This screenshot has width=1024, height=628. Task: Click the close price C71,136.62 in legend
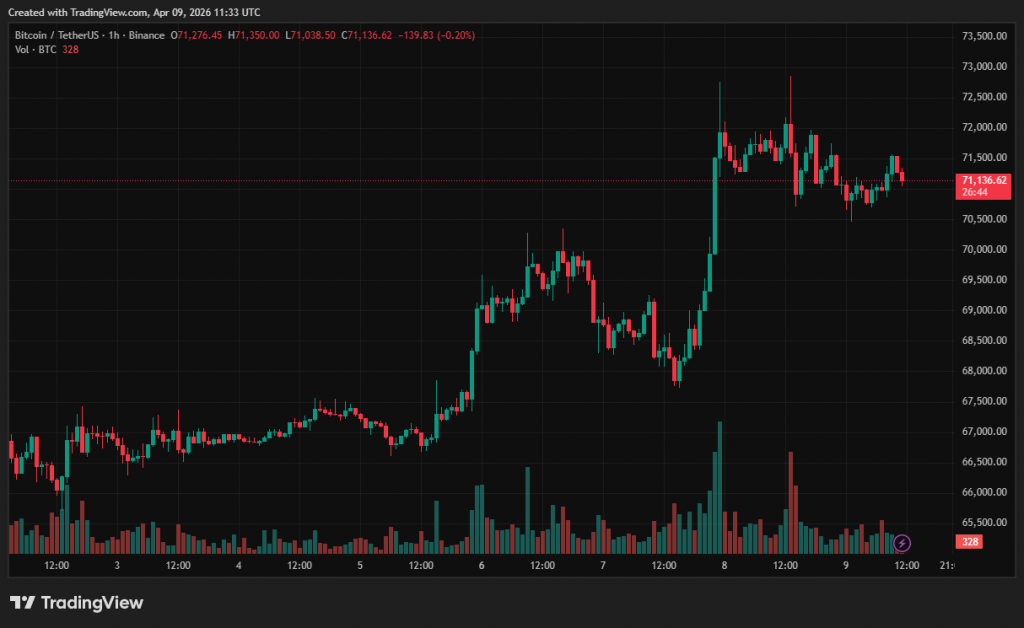pos(368,35)
